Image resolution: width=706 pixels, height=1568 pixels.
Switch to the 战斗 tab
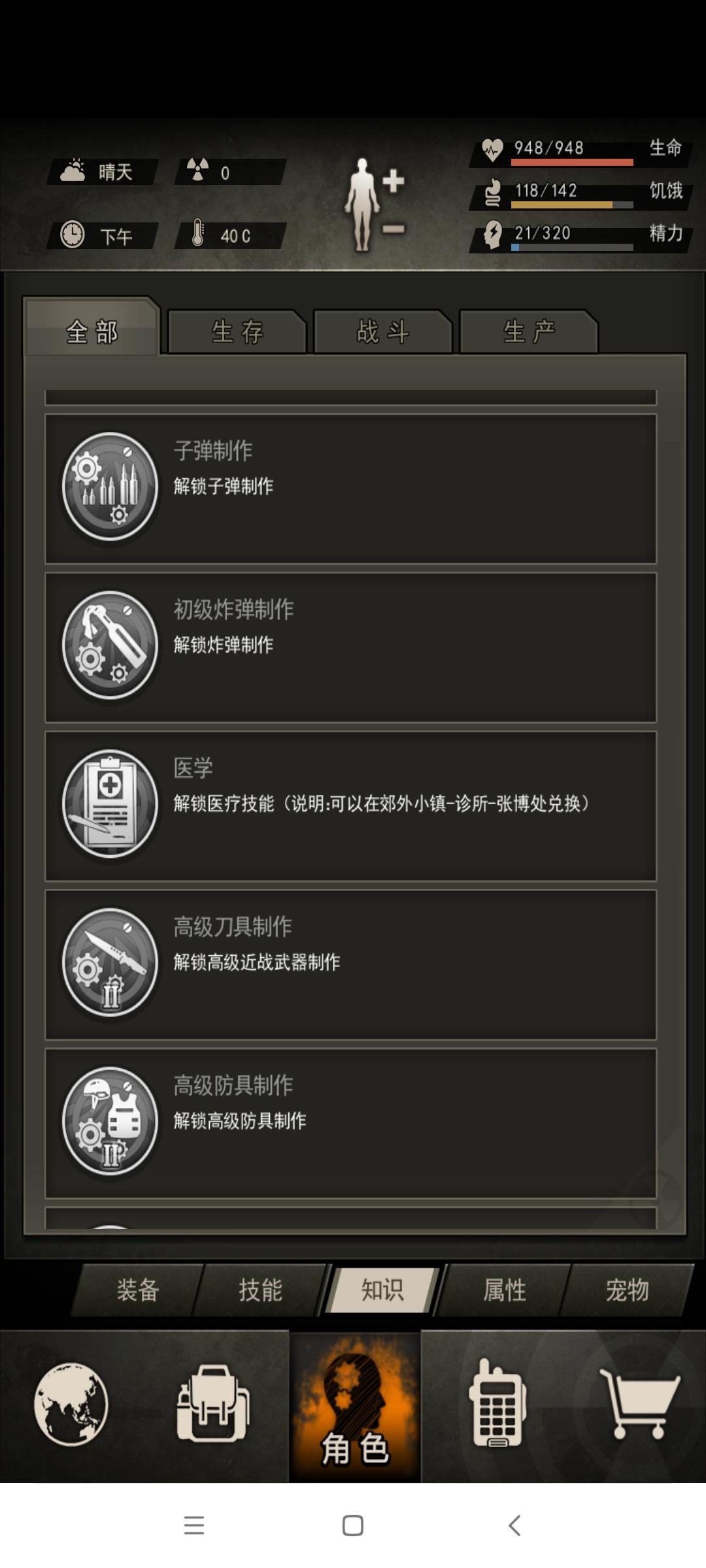point(383,332)
